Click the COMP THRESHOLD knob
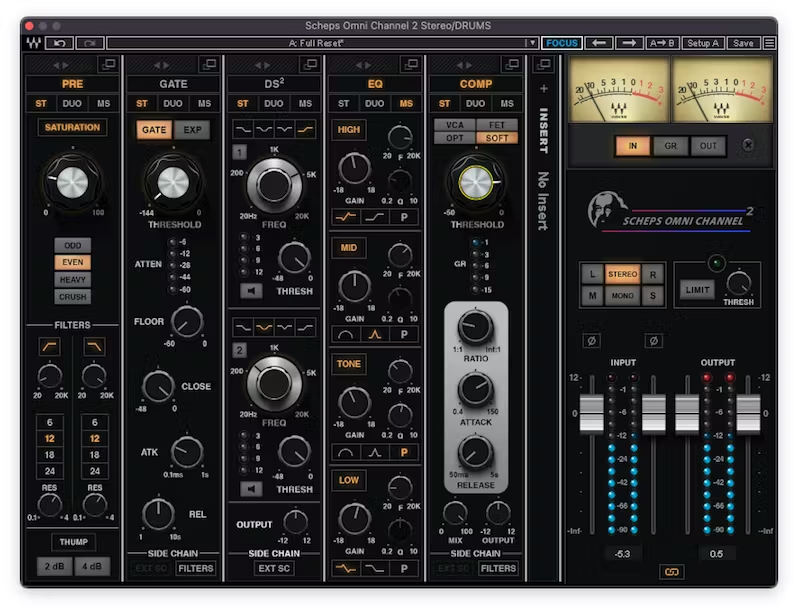 pos(475,182)
